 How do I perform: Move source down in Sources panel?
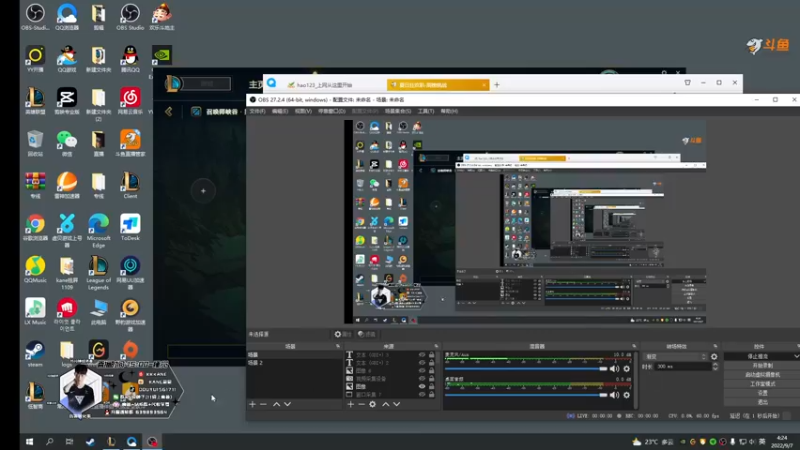(396, 404)
